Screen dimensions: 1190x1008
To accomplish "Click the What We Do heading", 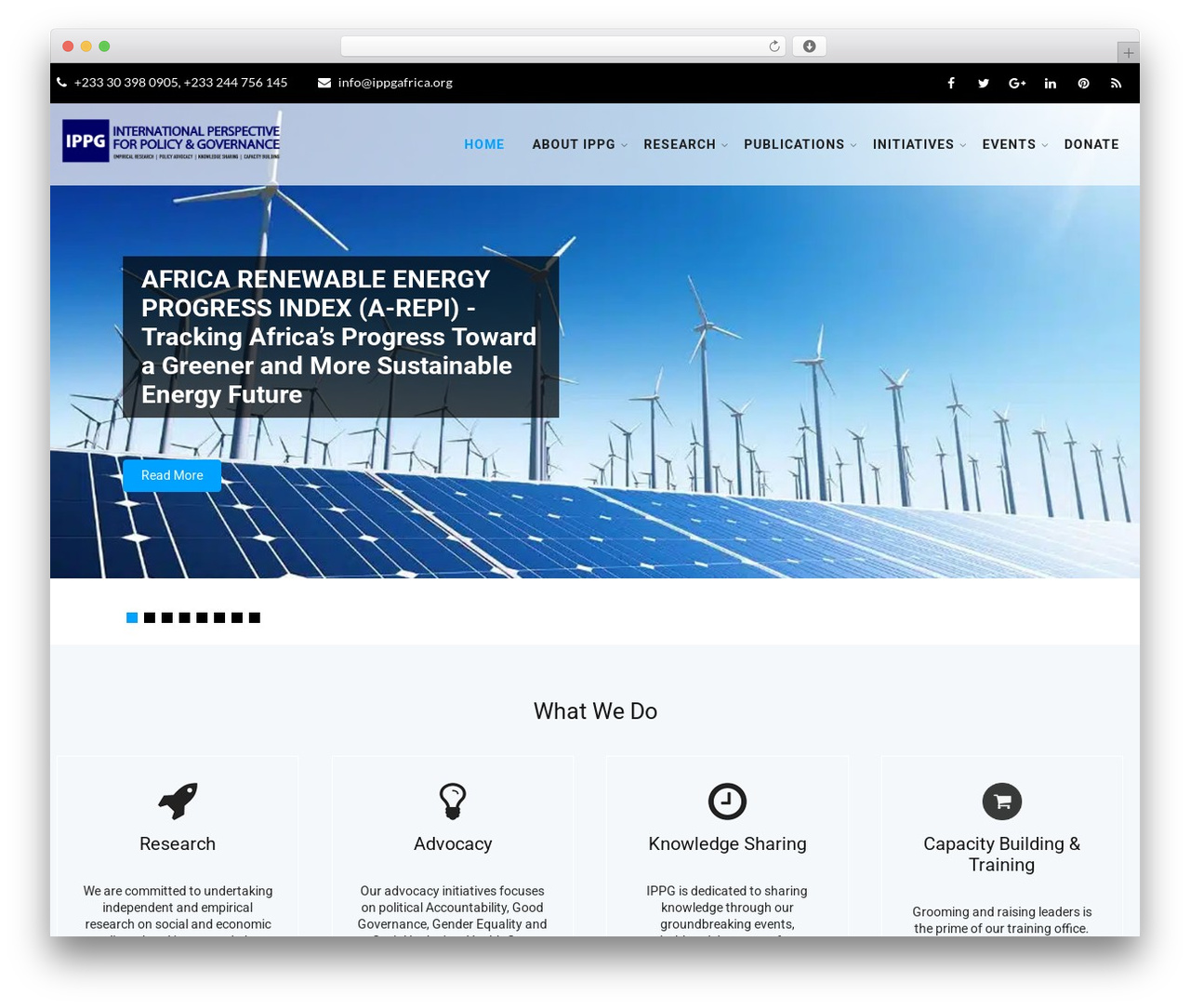I will pyautogui.click(x=595, y=711).
